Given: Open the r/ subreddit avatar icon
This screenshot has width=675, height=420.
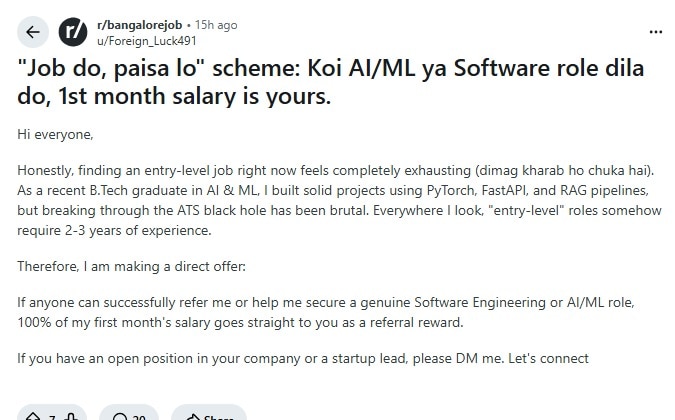Looking at the screenshot, I should click(73, 32).
